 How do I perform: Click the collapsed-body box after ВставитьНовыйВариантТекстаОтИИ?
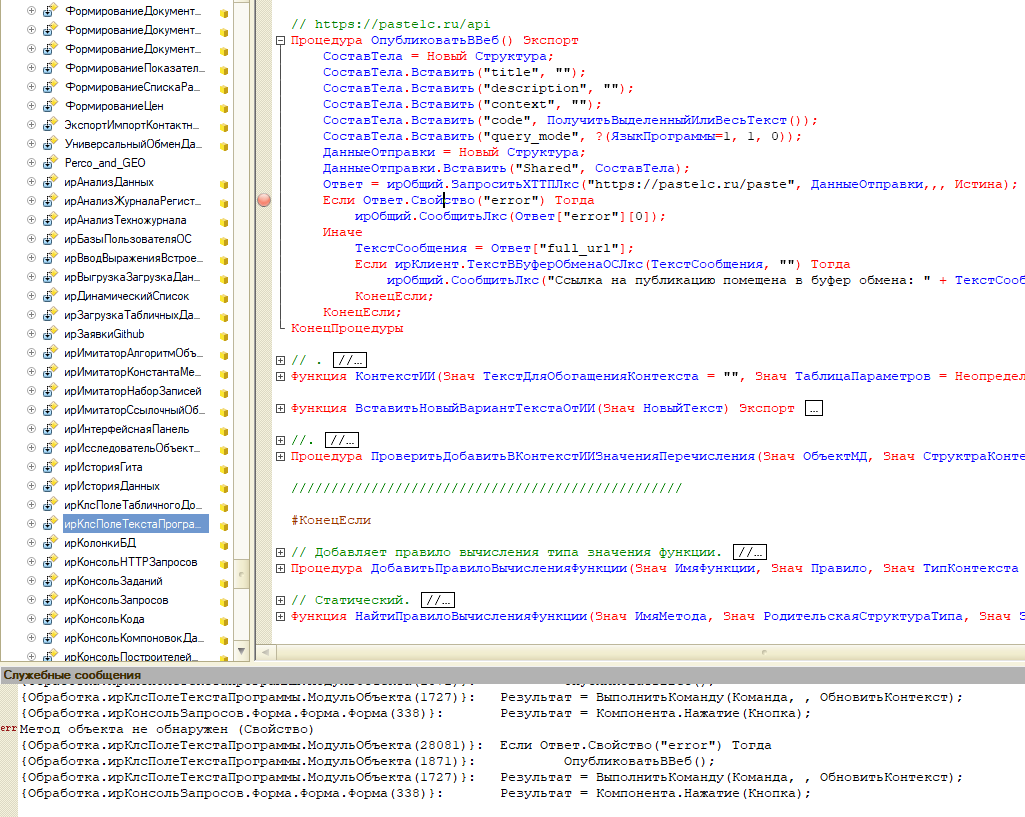coord(813,408)
